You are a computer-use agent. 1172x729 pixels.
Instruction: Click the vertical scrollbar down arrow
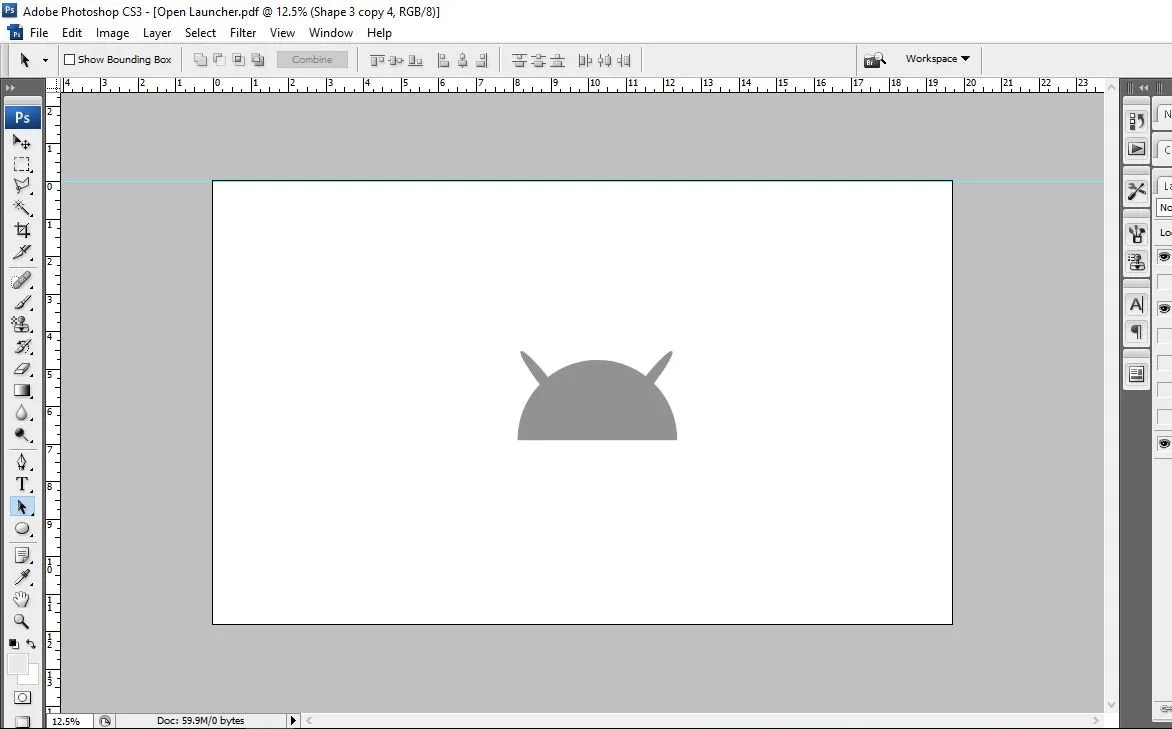click(1111, 704)
